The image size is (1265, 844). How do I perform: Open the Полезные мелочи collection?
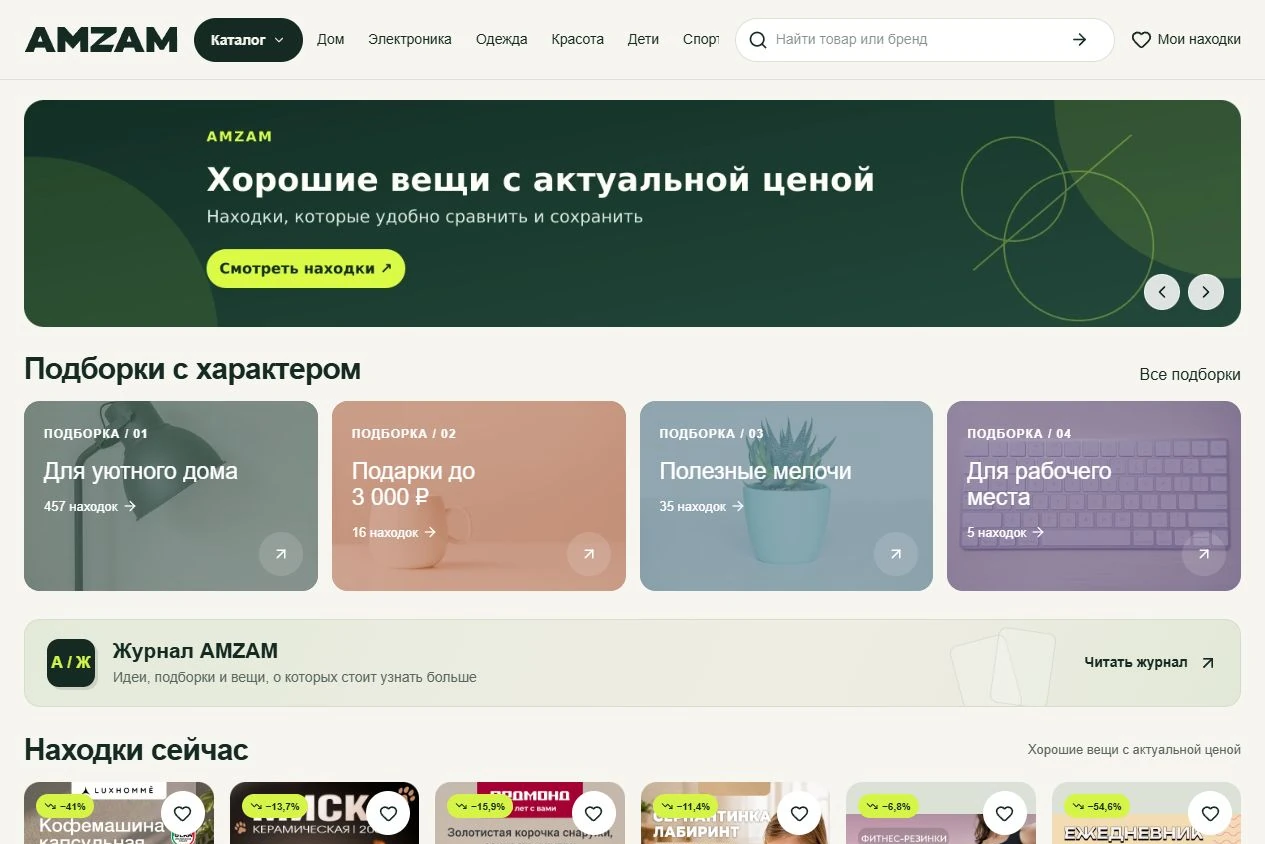click(786, 496)
